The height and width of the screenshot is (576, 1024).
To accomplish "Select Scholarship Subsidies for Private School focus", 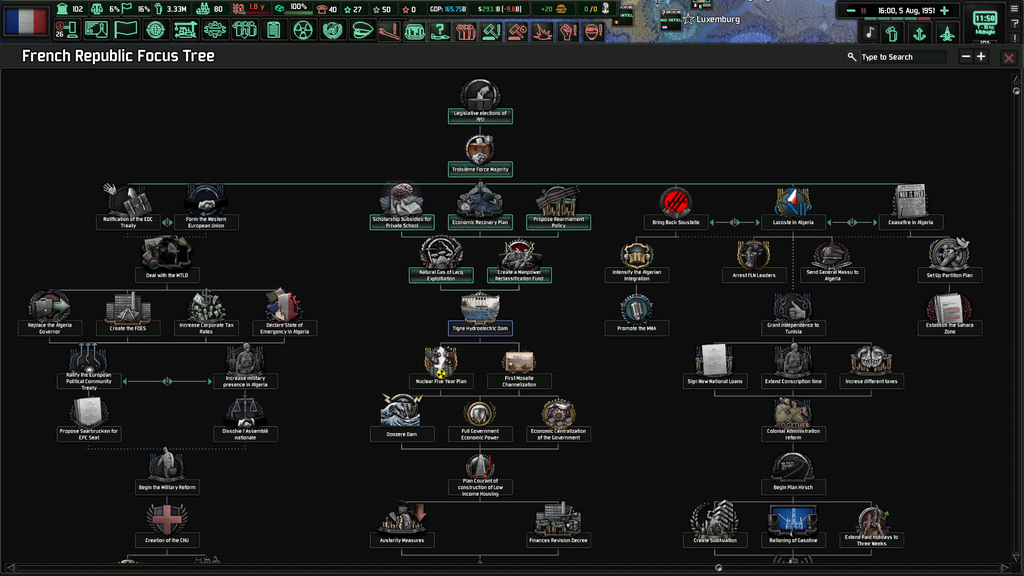I will tap(402, 206).
